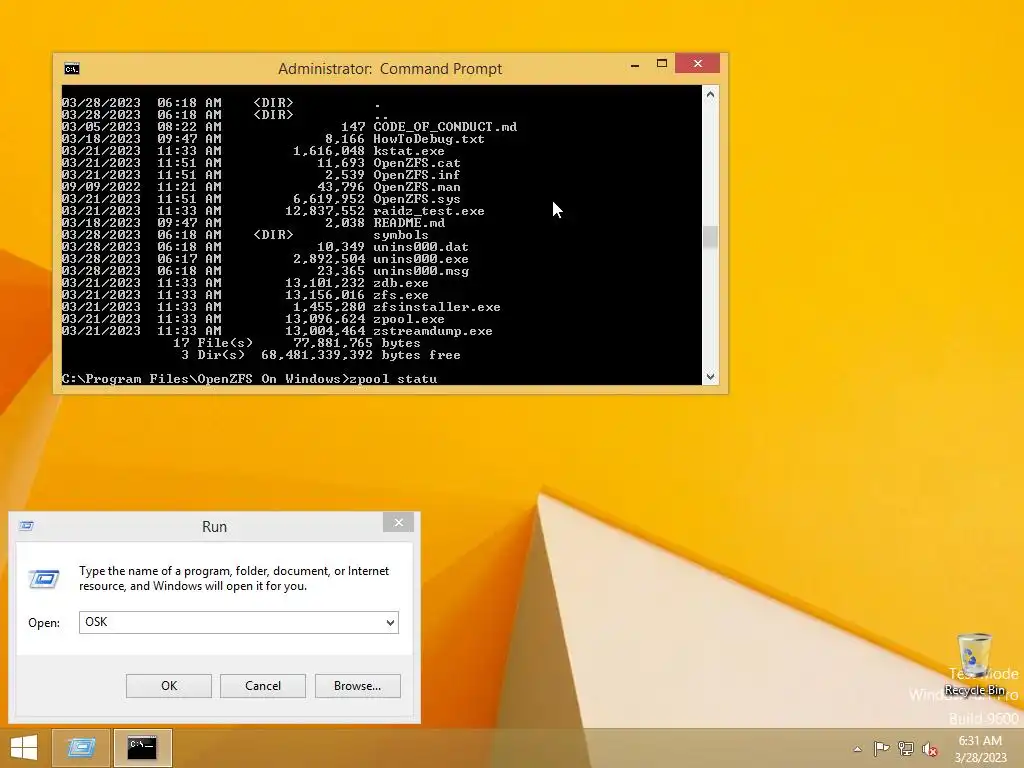Close the Command Prompt window
The image size is (1024, 768).
(697, 63)
